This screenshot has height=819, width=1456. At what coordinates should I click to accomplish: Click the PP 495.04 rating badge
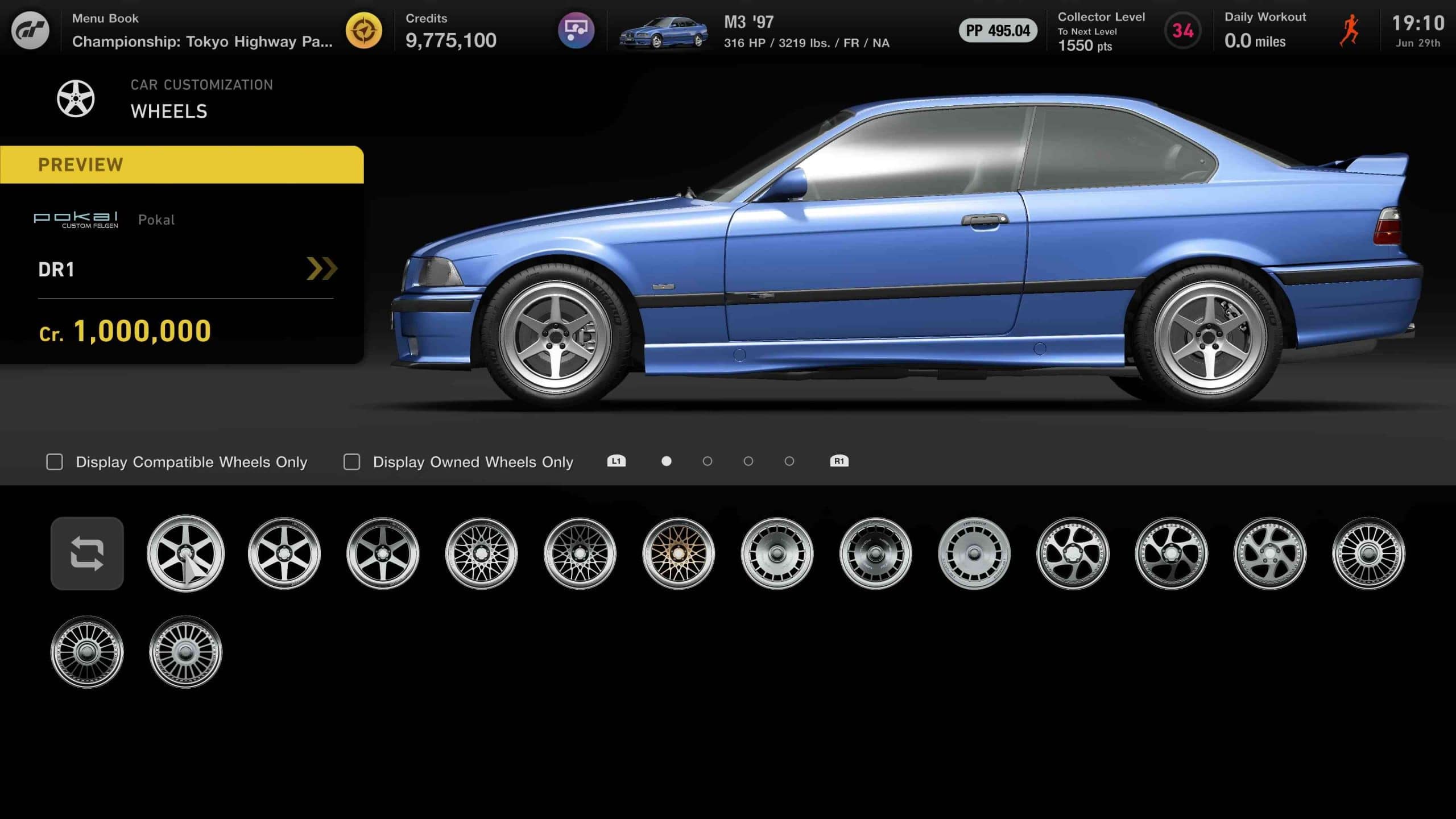click(x=998, y=30)
